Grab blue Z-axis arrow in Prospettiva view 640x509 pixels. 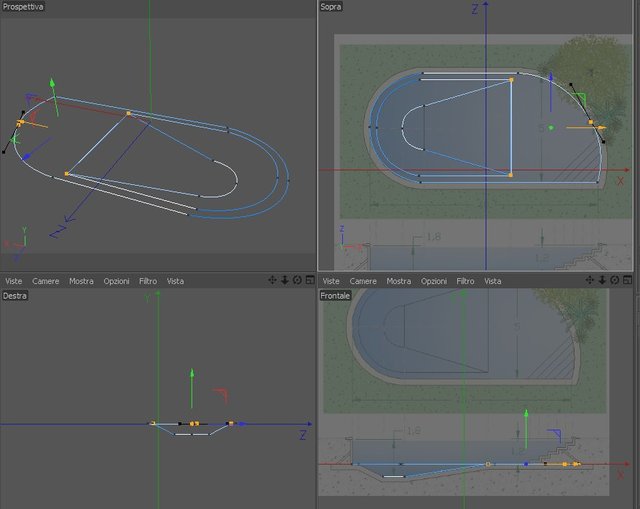click(27, 157)
